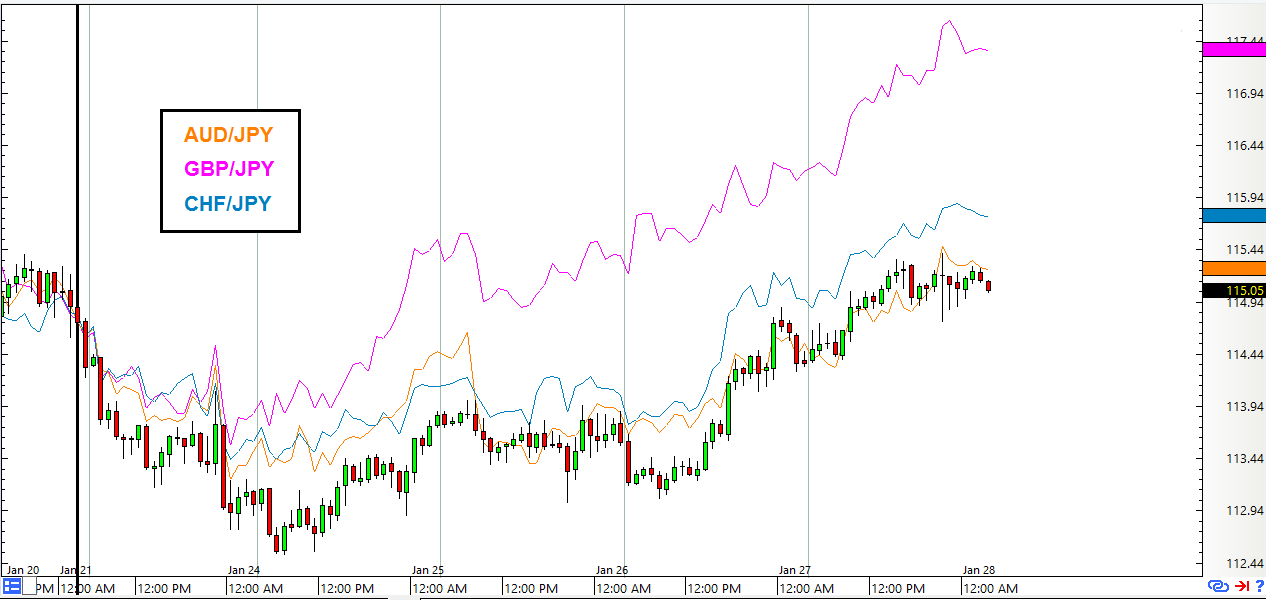Click the Jan 25 date label
Screen dimensions: 1266x600
point(427,570)
